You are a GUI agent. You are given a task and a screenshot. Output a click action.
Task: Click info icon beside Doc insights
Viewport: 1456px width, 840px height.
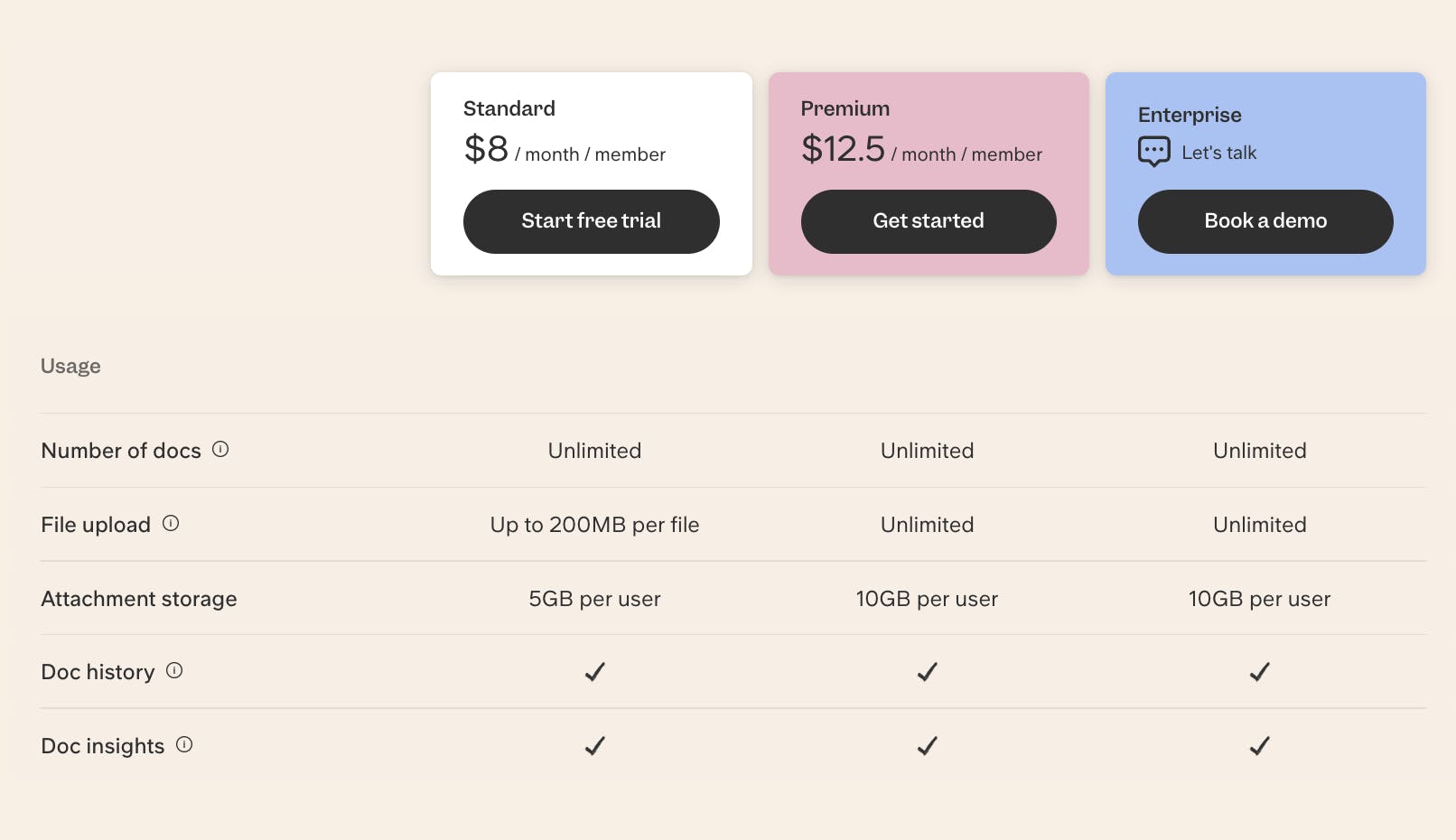tap(184, 744)
